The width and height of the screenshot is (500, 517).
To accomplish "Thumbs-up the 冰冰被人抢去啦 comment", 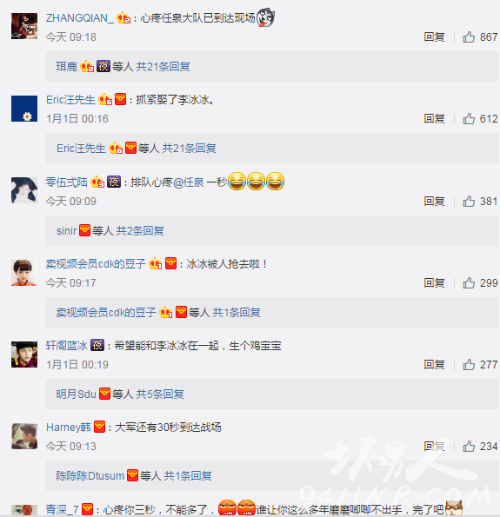I will click(469, 283).
